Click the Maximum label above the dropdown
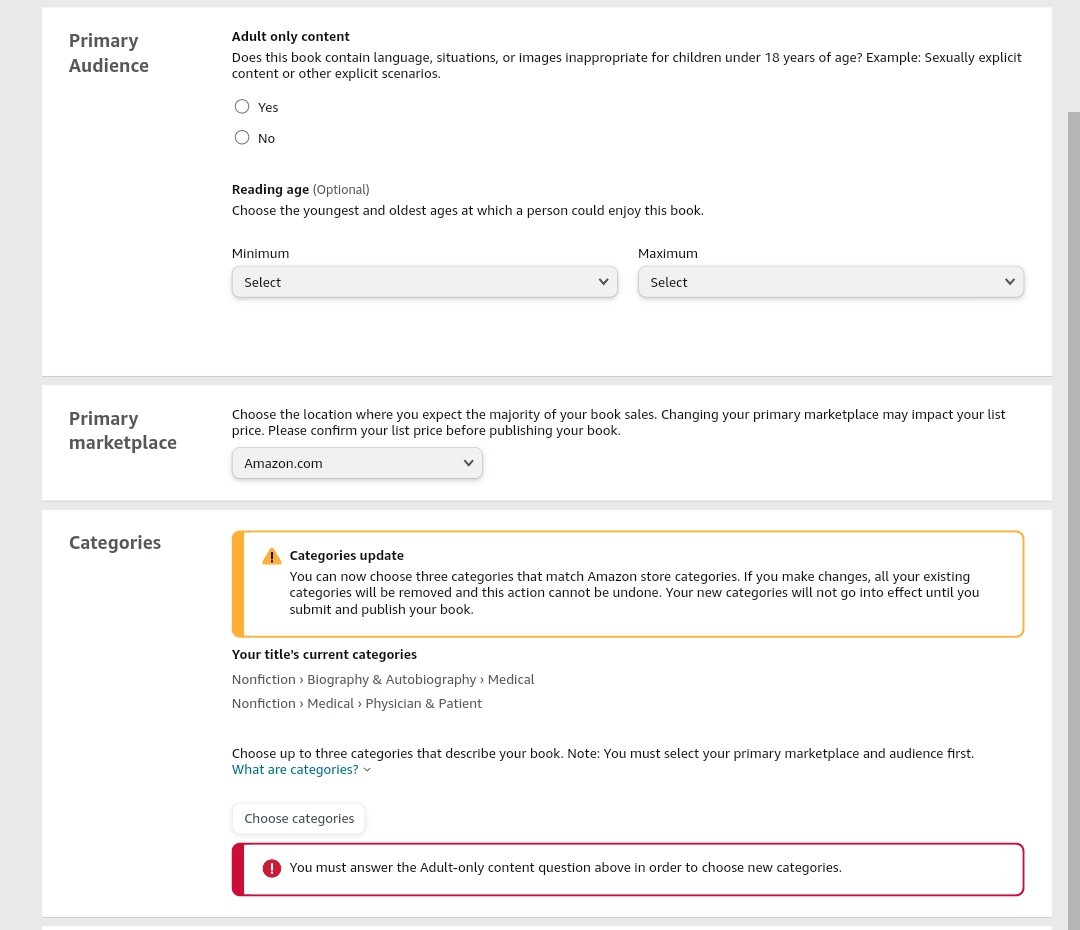Viewport: 1080px width, 930px height. 667,254
